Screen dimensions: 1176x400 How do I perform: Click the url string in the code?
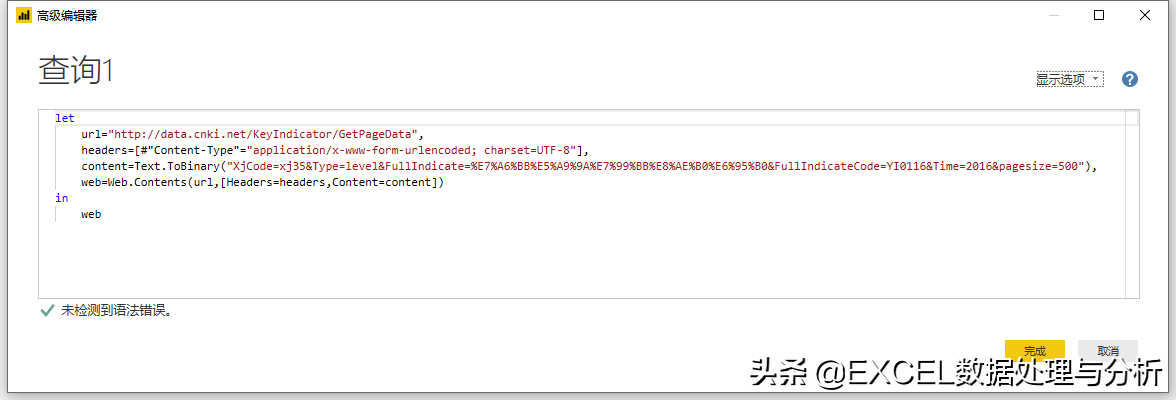[x=264, y=134]
